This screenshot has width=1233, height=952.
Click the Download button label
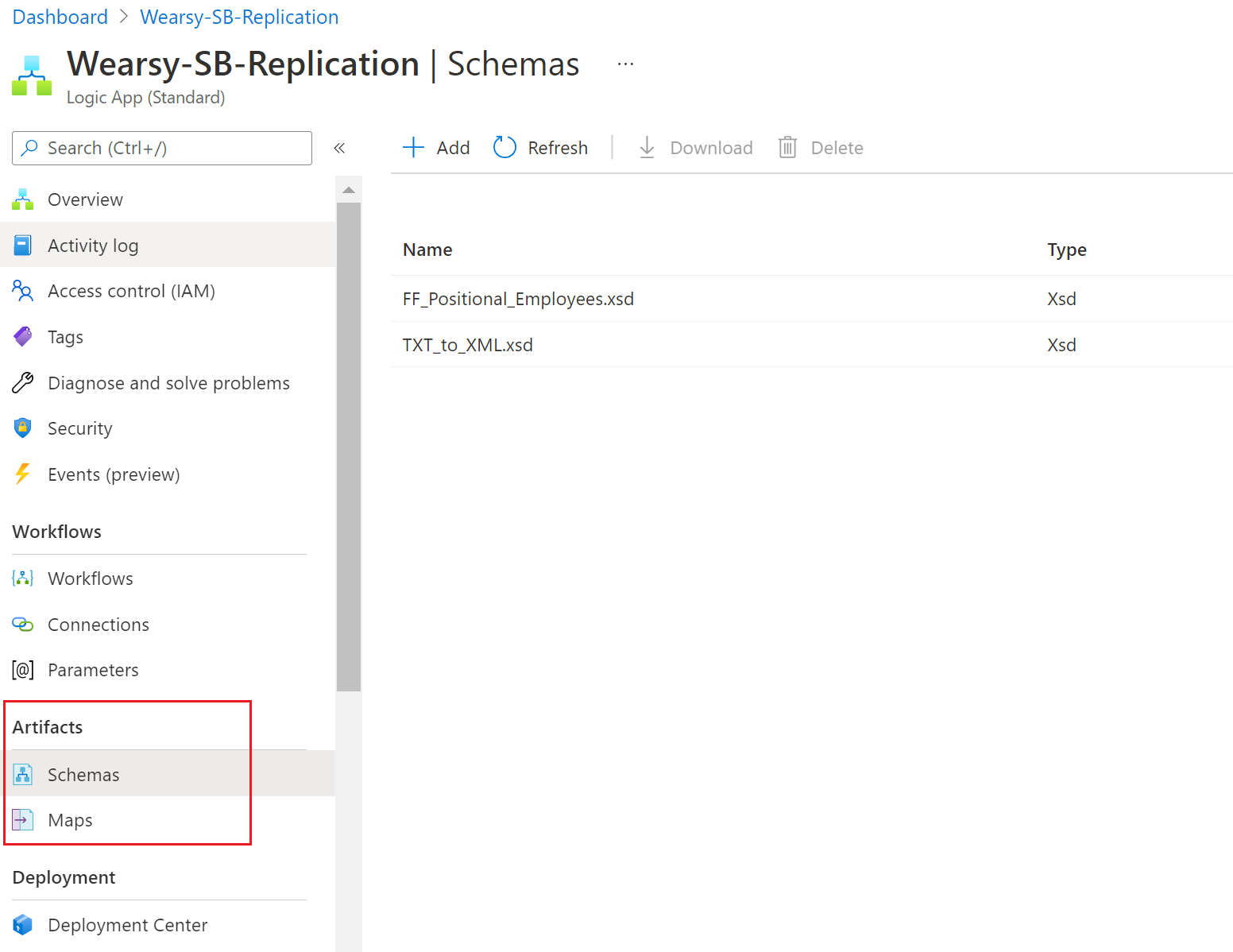[712, 148]
